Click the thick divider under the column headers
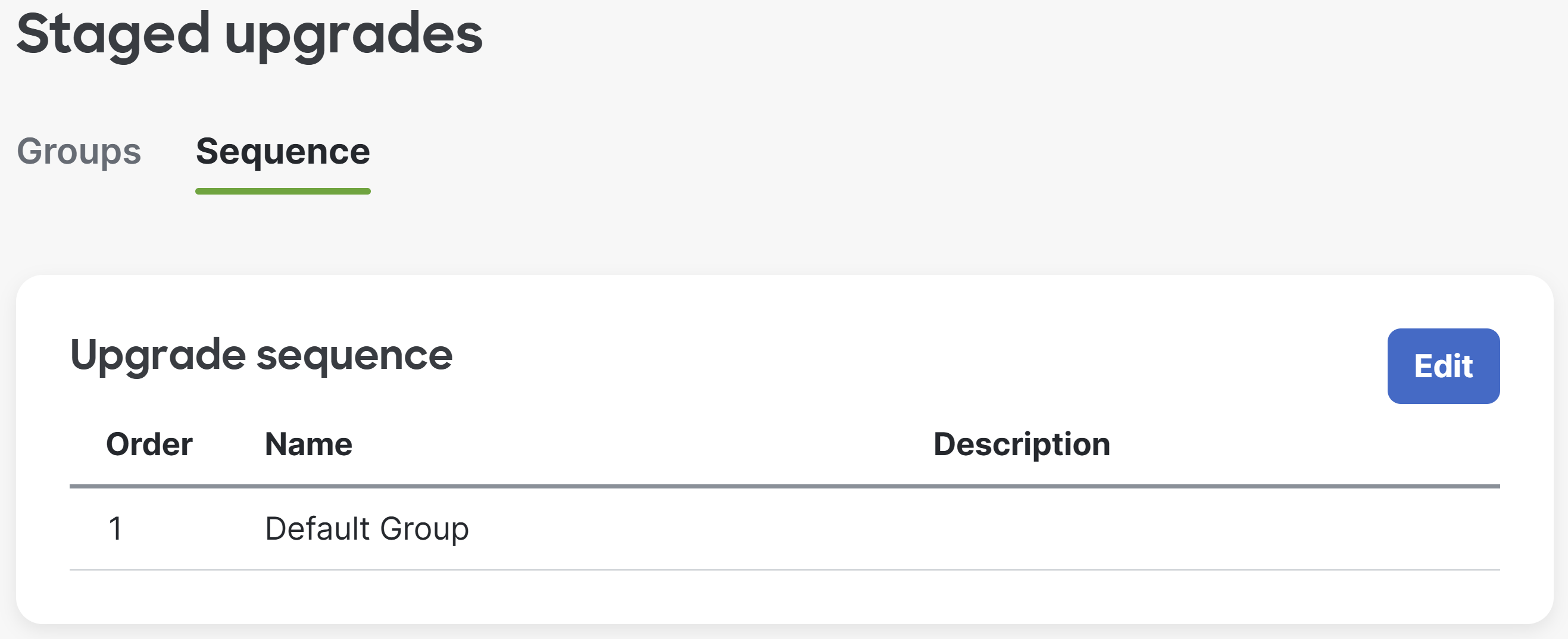Image resolution: width=1568 pixels, height=639 pixels. [785, 486]
